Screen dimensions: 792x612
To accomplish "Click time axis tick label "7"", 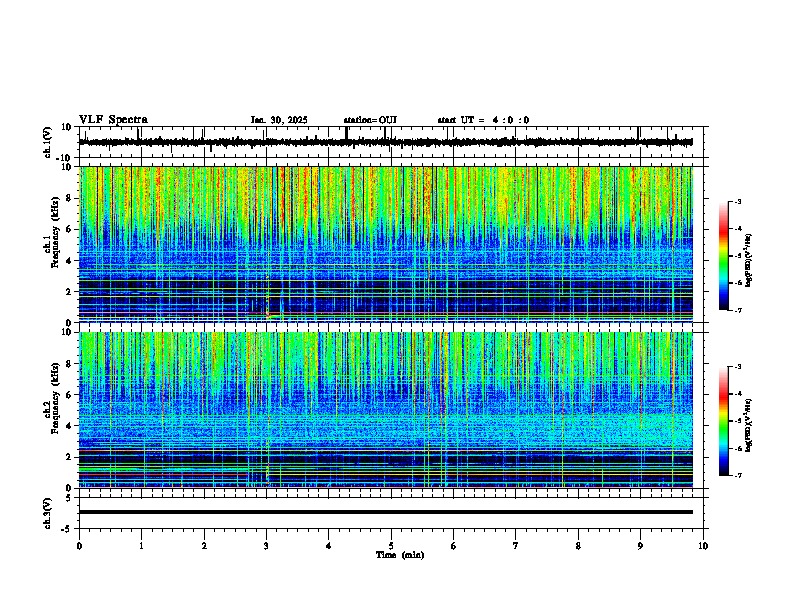I will tap(516, 546).
